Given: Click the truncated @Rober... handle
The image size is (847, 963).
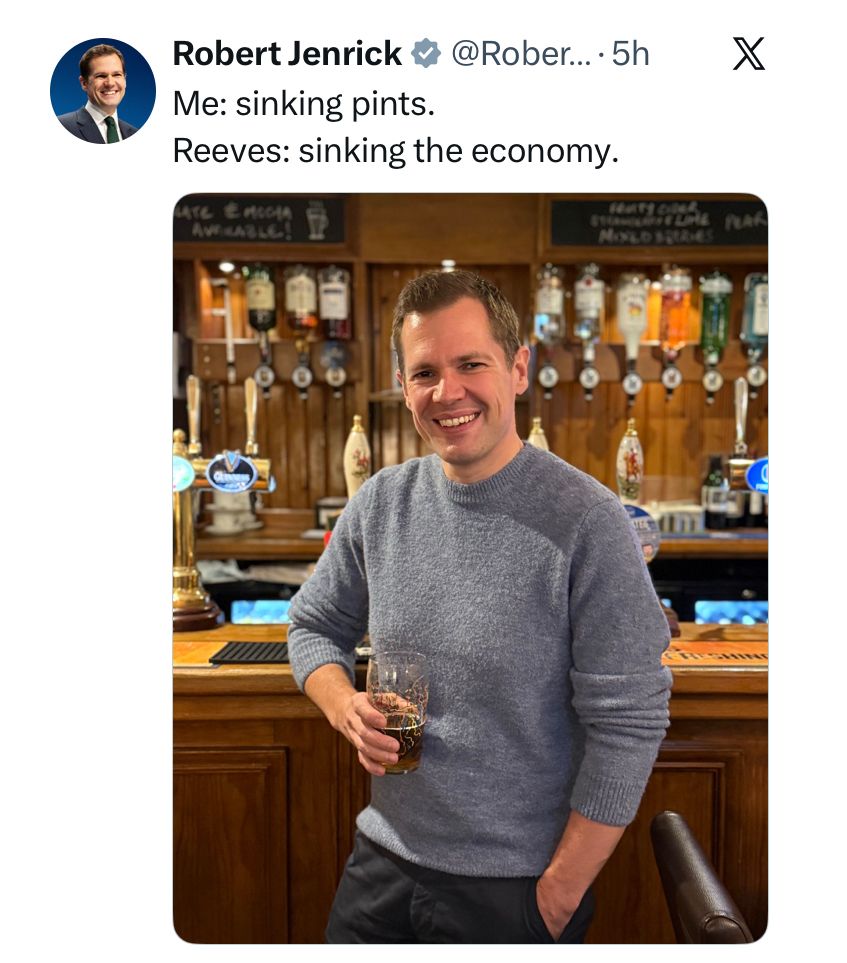Looking at the screenshot, I should (521, 53).
